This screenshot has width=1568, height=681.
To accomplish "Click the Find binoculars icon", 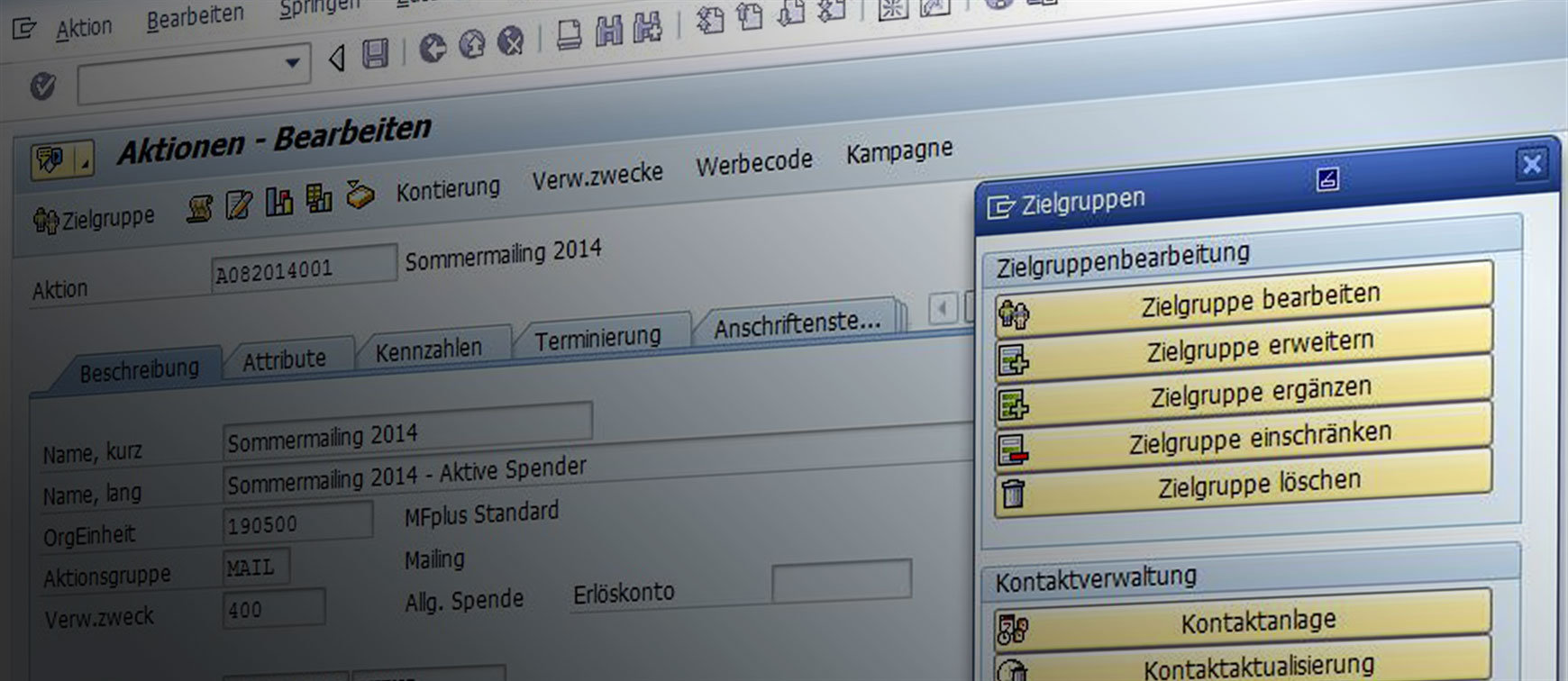I will [x=609, y=31].
